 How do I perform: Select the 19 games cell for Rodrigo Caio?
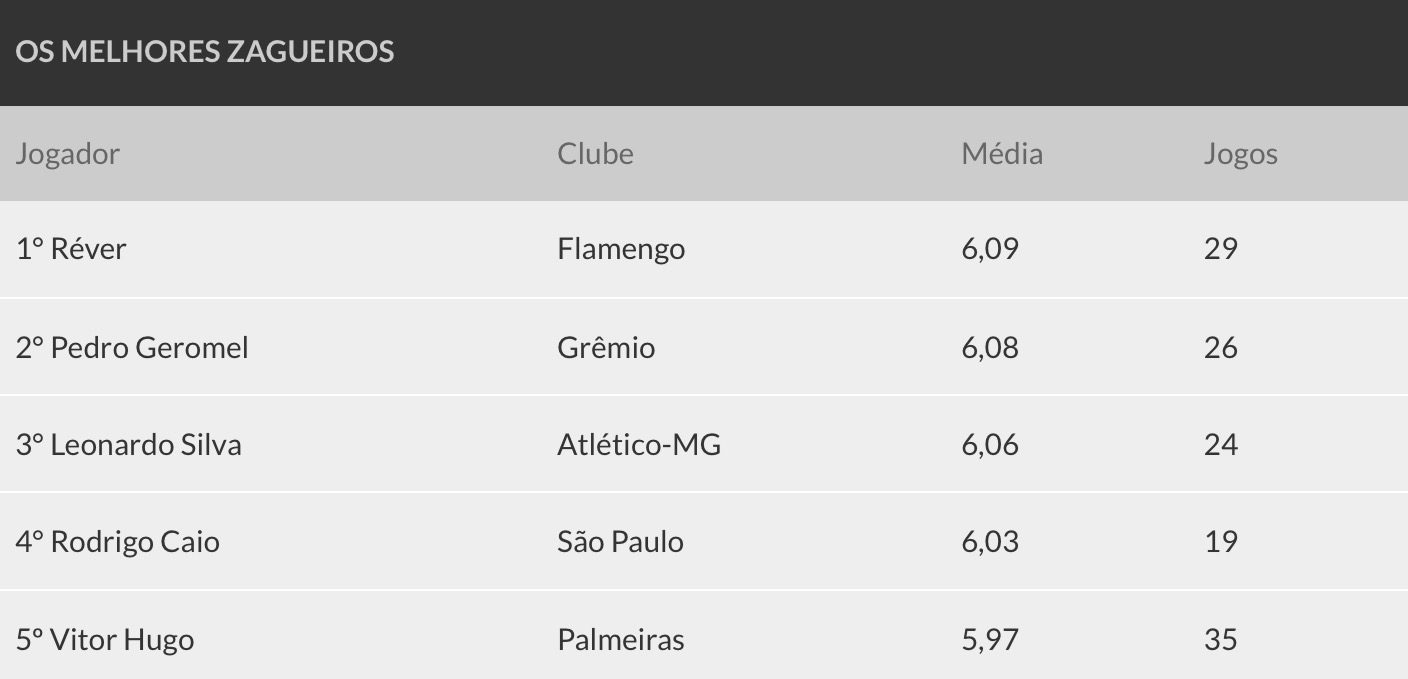coord(1221,541)
